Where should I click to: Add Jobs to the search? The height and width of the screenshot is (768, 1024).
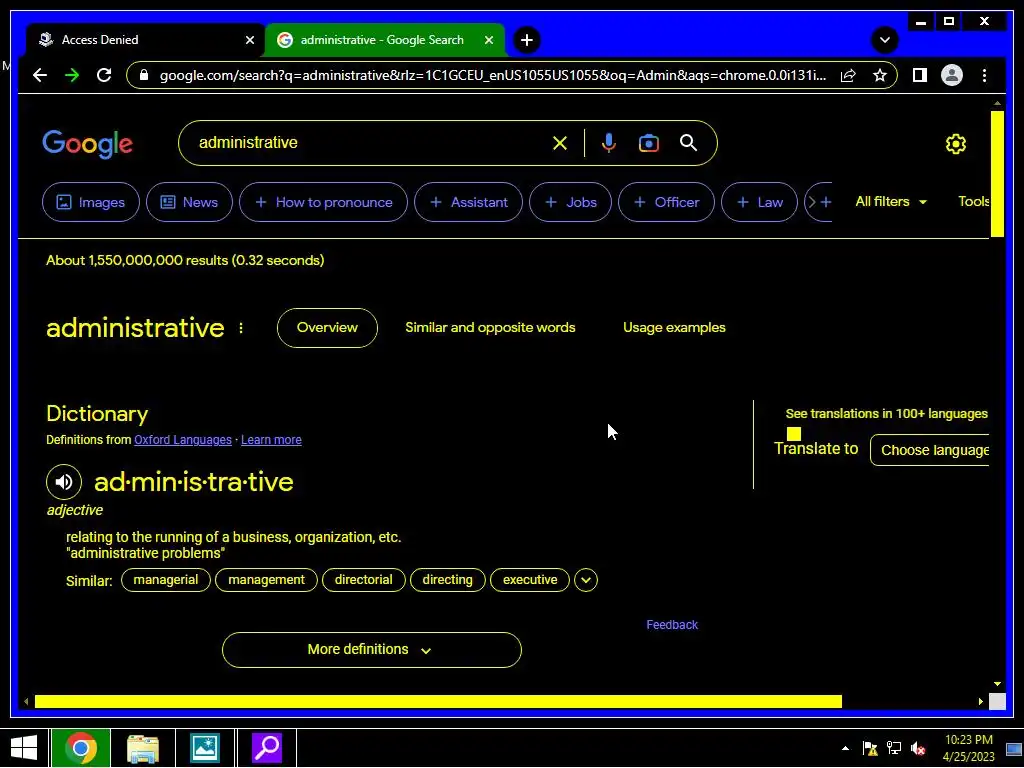571,202
